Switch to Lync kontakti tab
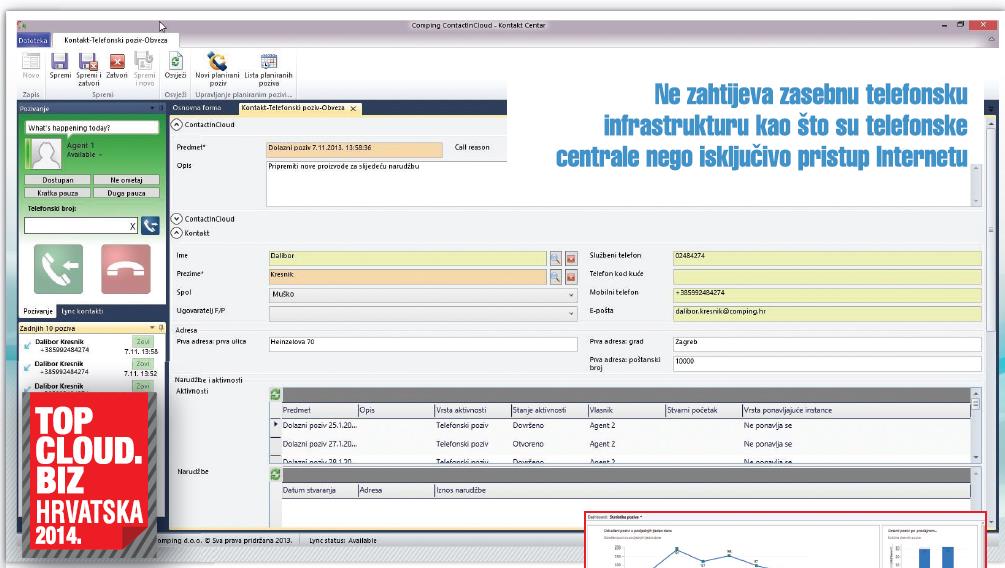 (83, 311)
